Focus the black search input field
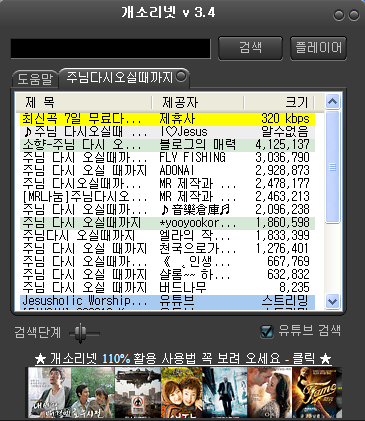 pyautogui.click(x=111, y=49)
